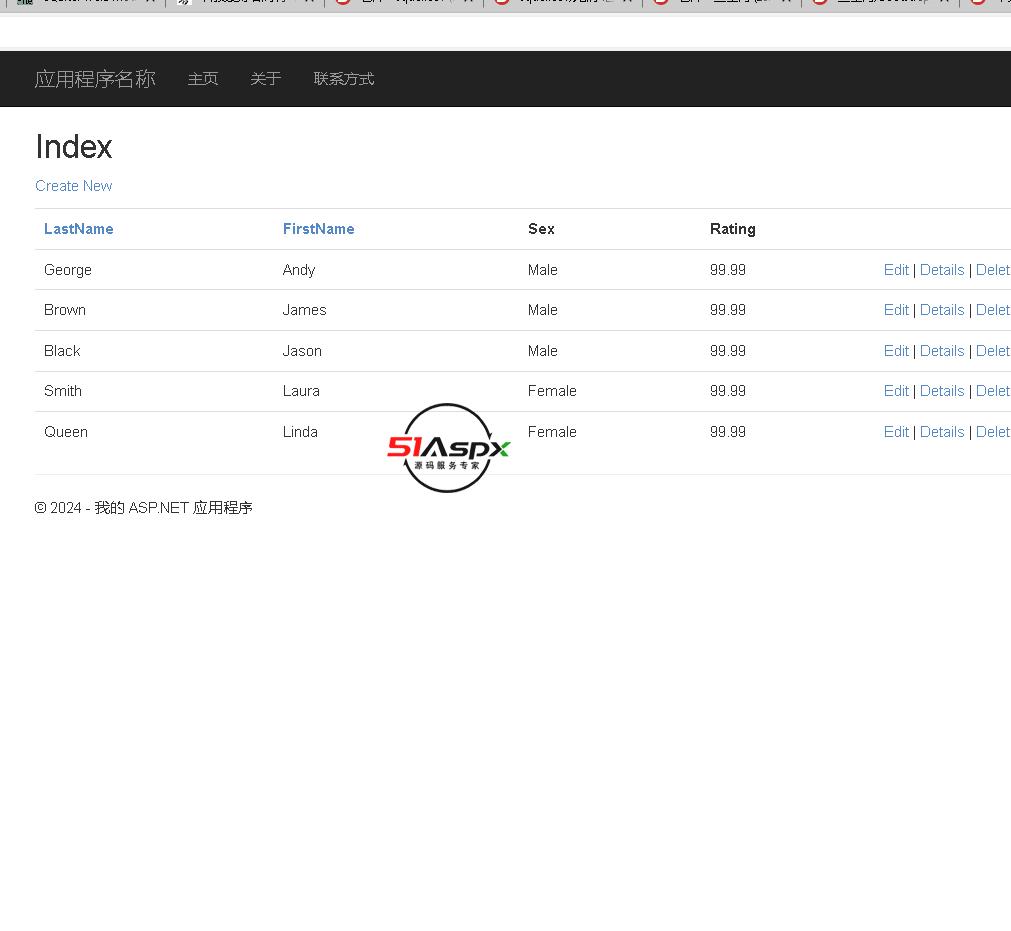
Task: Open the 应用程序名称 brand link
Action: pyautogui.click(x=95, y=79)
